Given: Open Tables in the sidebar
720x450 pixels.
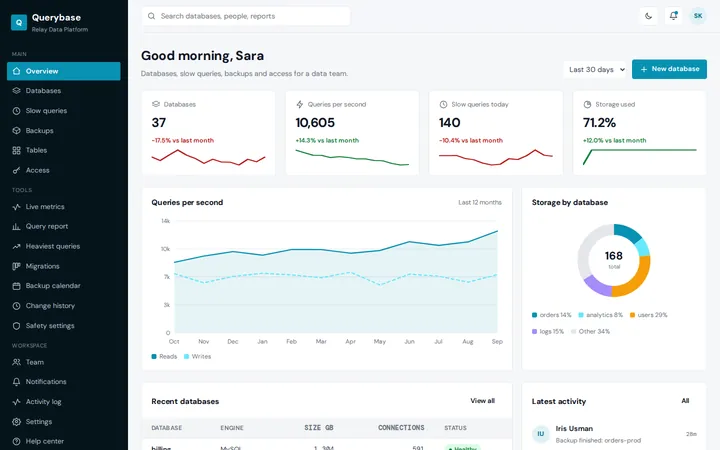Looking at the screenshot, I should pos(64,150).
